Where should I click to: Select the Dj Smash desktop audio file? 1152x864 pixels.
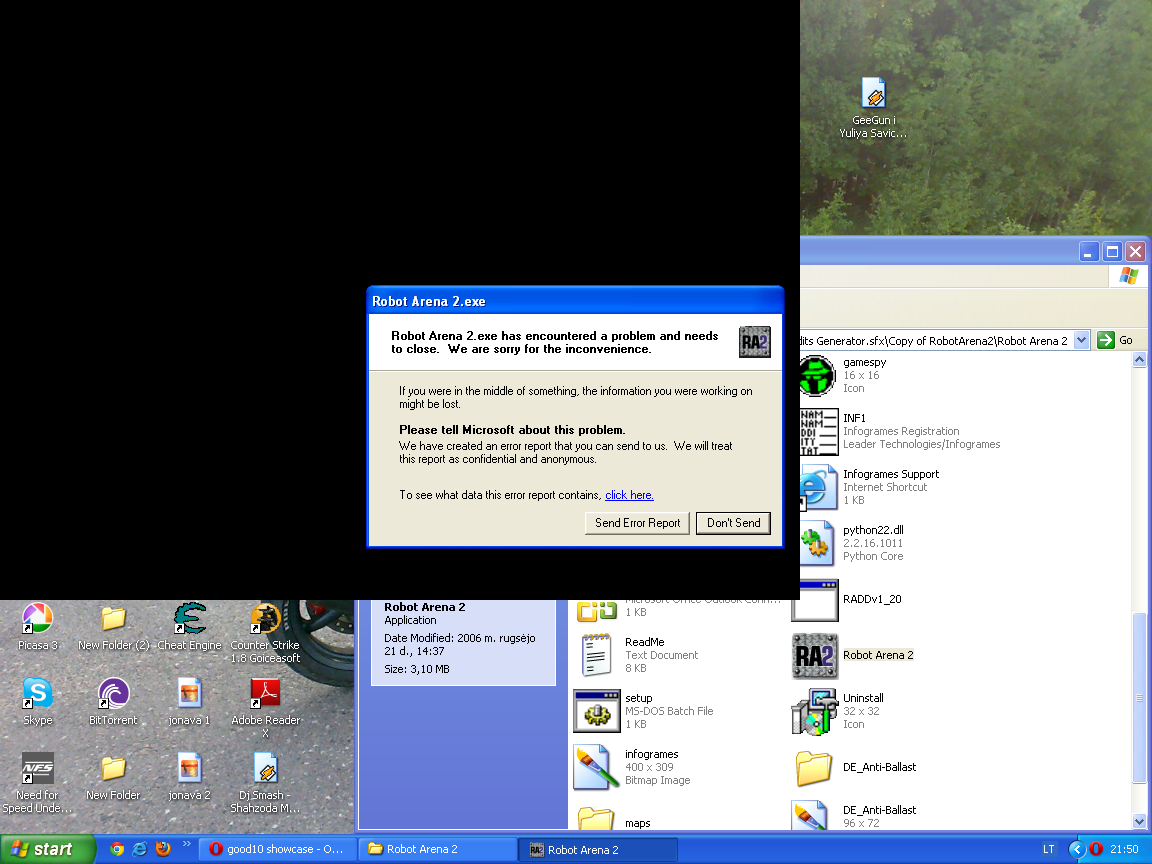click(x=265, y=782)
